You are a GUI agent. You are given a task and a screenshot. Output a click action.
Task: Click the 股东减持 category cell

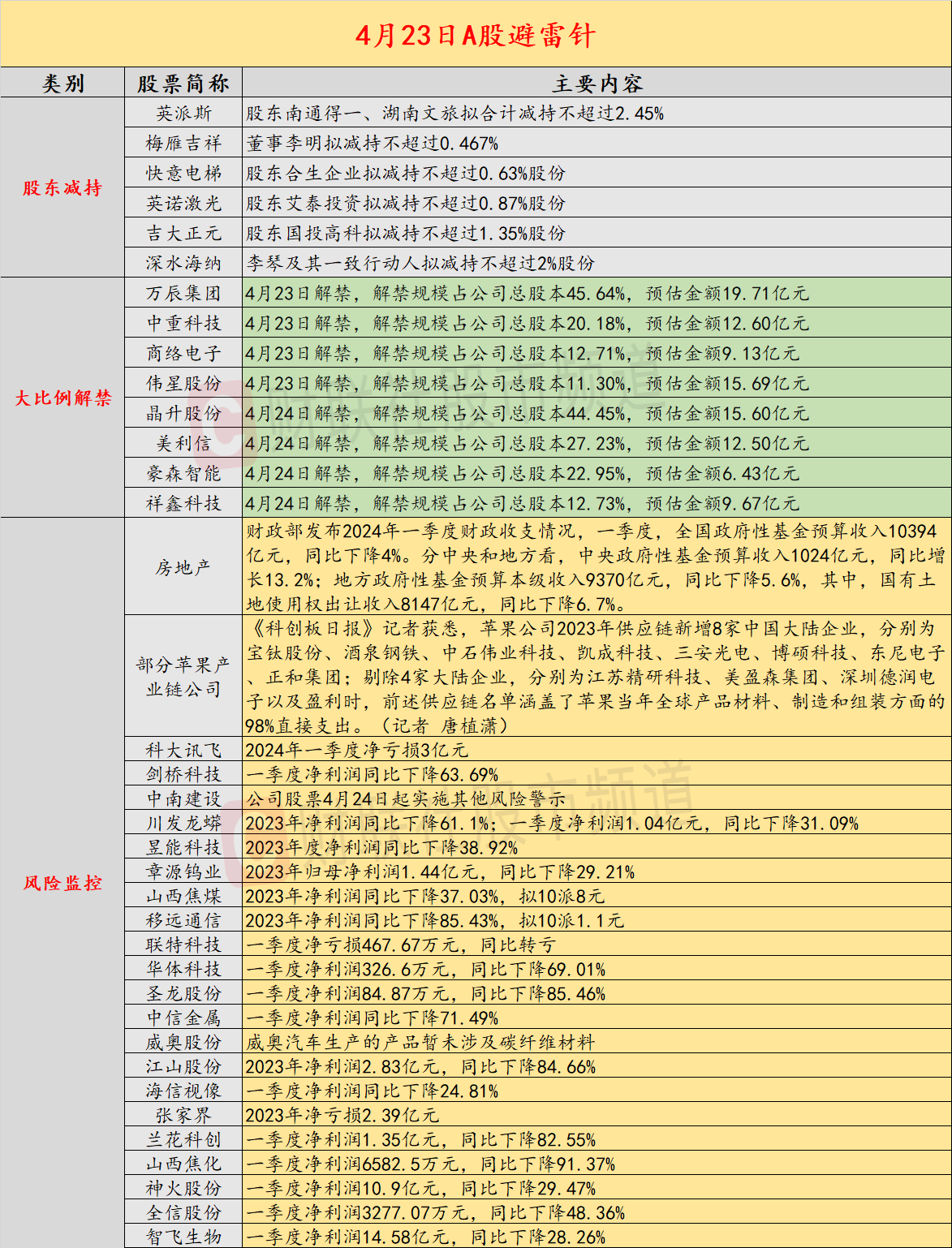(62, 187)
